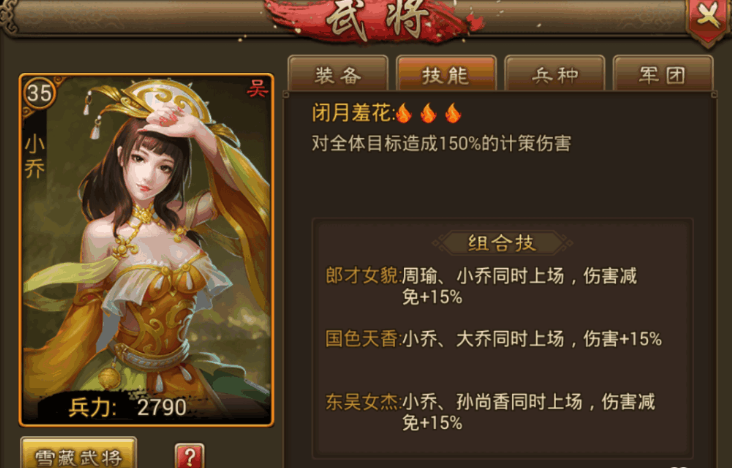Click the third flame skill-level icon

click(453, 113)
